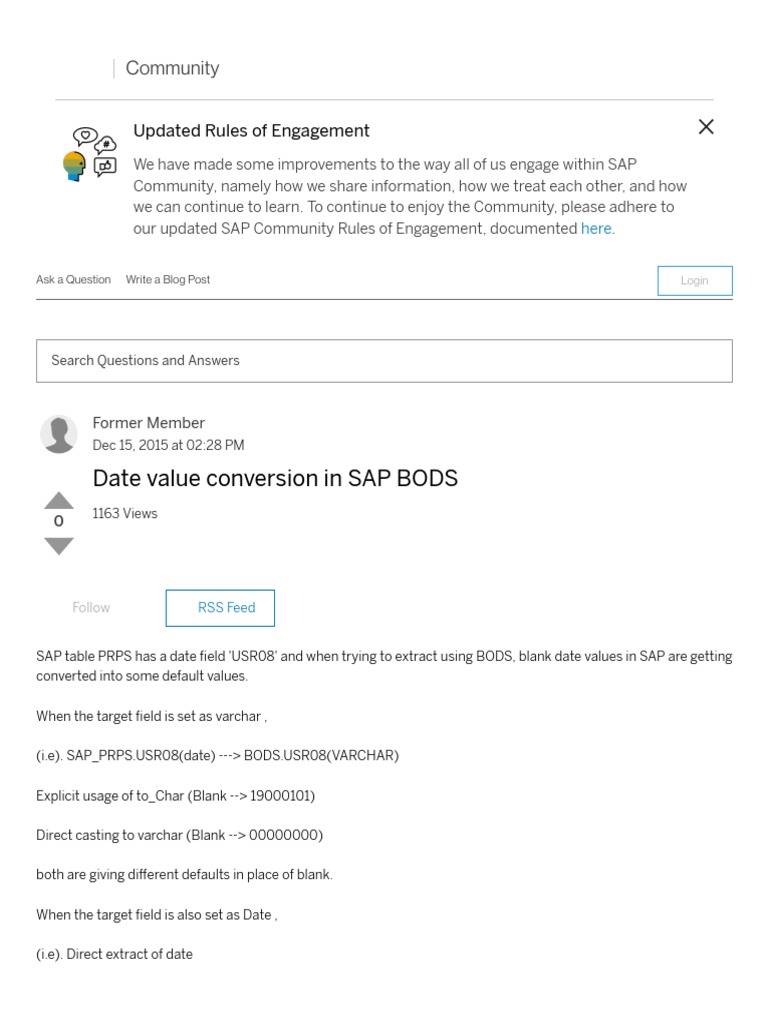
Task: Click the vote count number zero
Action: 59,522
